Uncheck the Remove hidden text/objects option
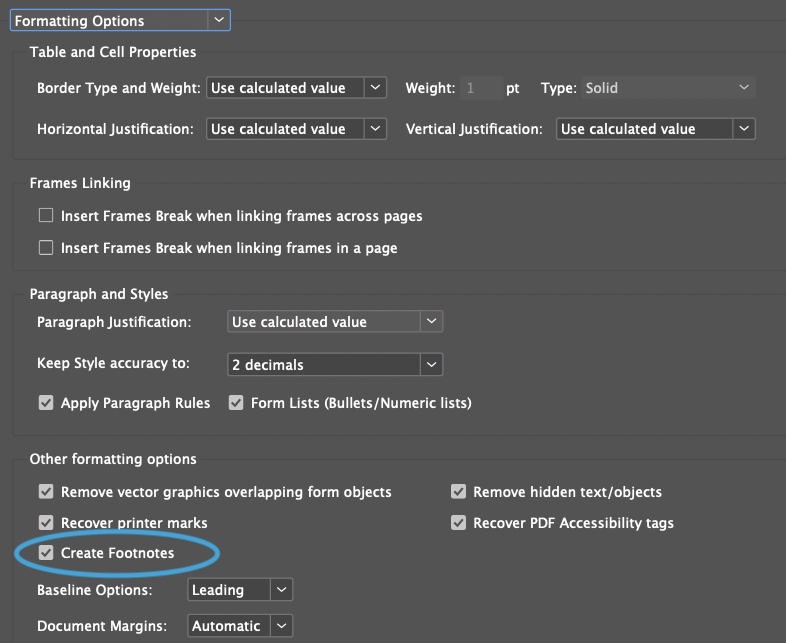Image resolution: width=786 pixels, height=643 pixels. tap(458, 492)
